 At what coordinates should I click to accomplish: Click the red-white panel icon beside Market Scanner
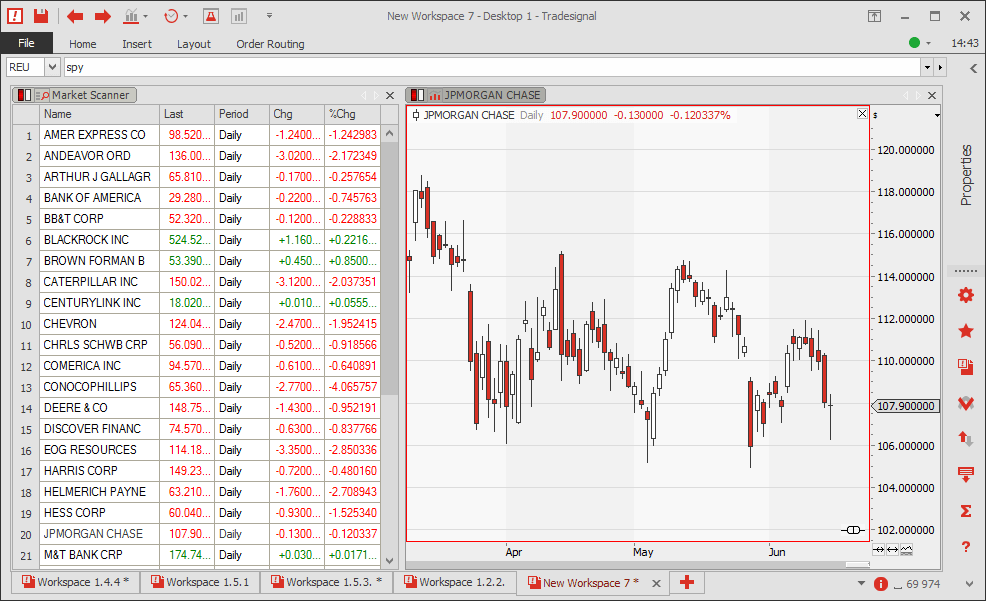pyautogui.click(x=25, y=96)
